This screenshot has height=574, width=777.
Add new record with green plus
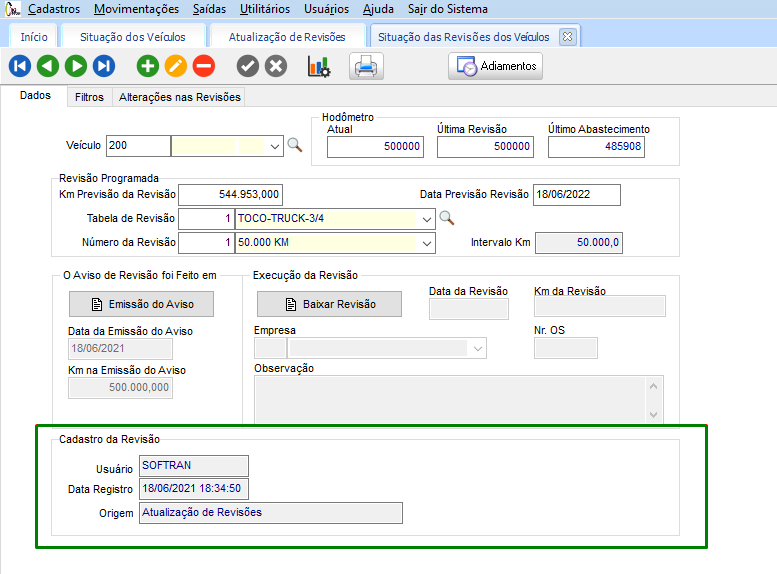tap(148, 66)
